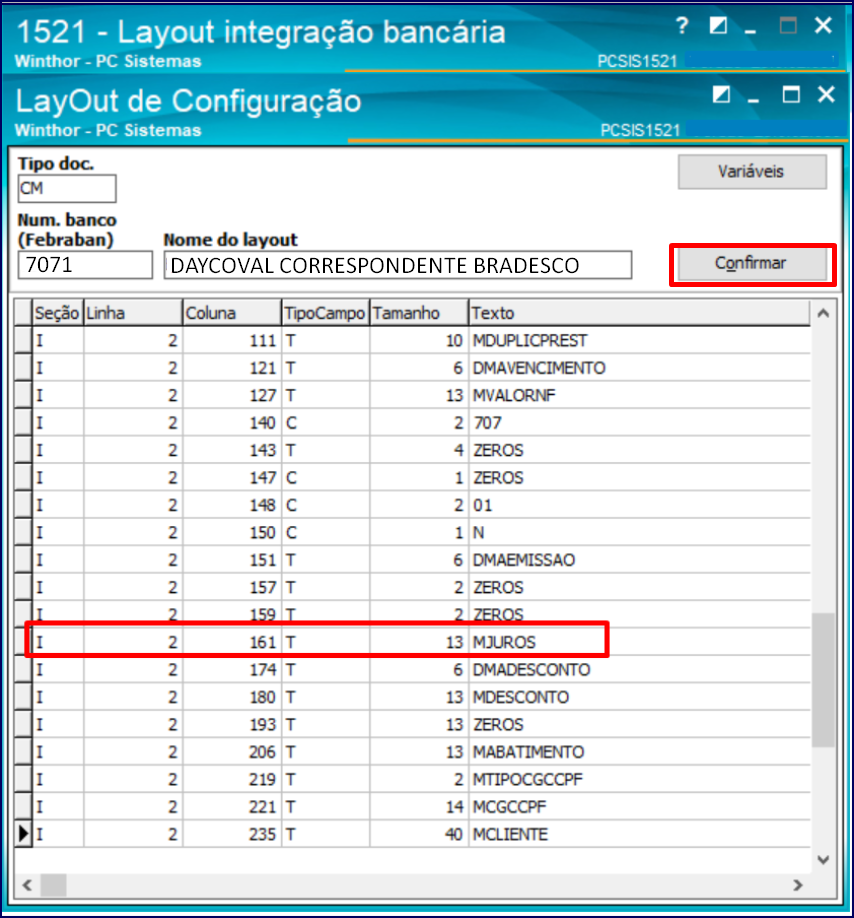Select the MDESCONTO text cell
854x918 pixels.
click(640, 697)
